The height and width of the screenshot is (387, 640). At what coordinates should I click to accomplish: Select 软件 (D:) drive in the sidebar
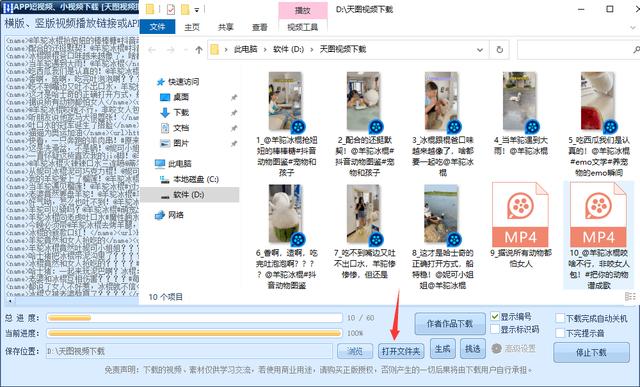(189, 195)
